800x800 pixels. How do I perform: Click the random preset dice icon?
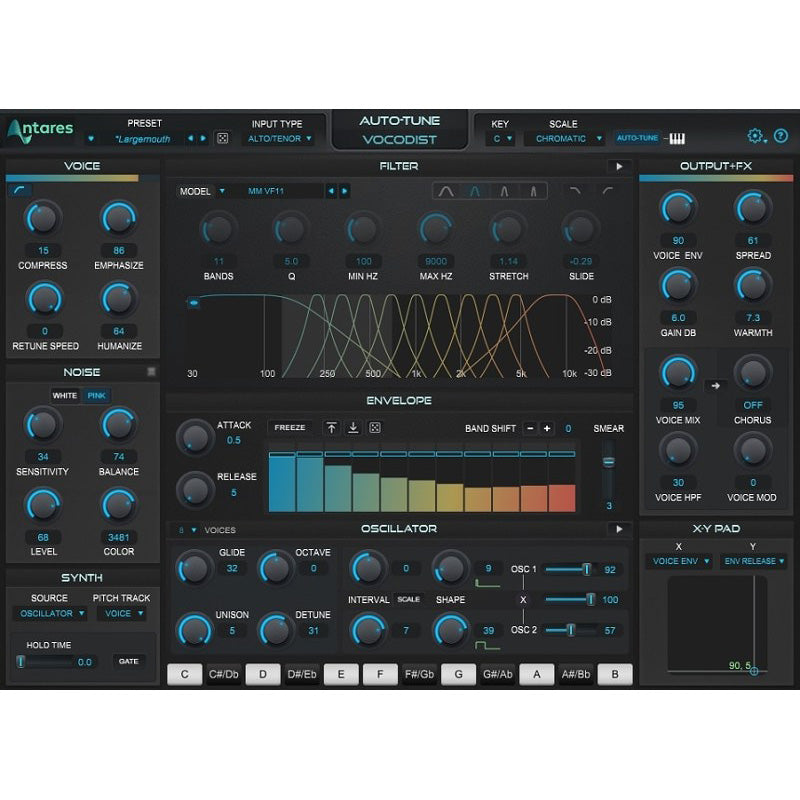point(222,138)
